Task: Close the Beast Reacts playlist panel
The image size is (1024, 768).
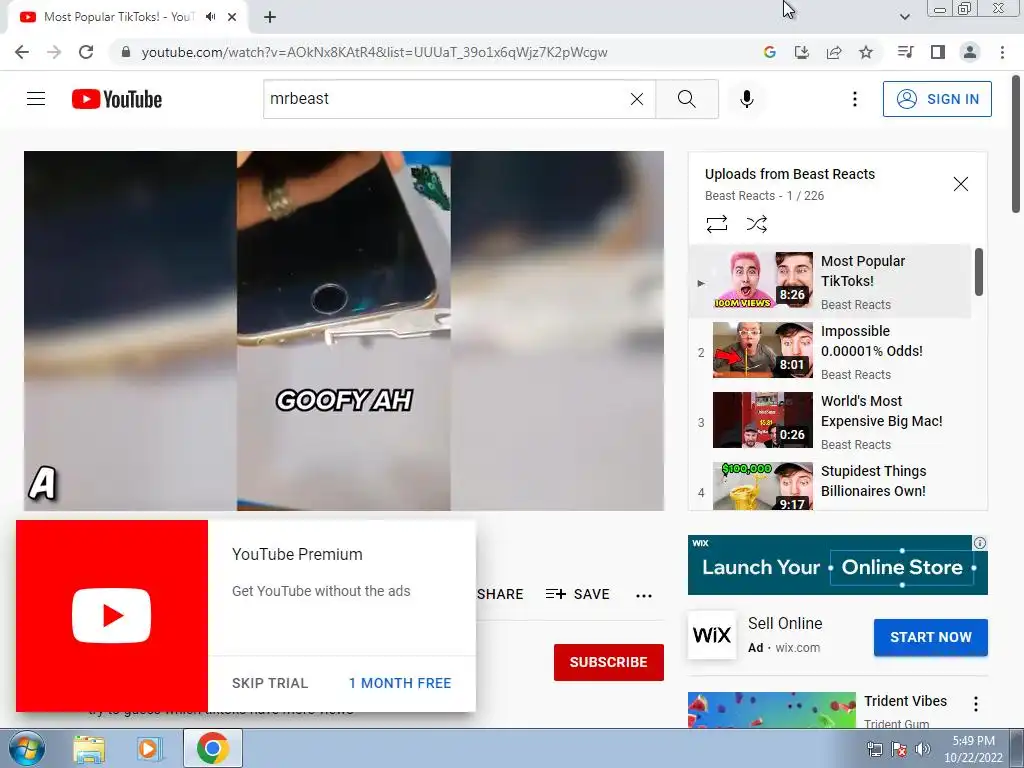Action: click(x=961, y=184)
